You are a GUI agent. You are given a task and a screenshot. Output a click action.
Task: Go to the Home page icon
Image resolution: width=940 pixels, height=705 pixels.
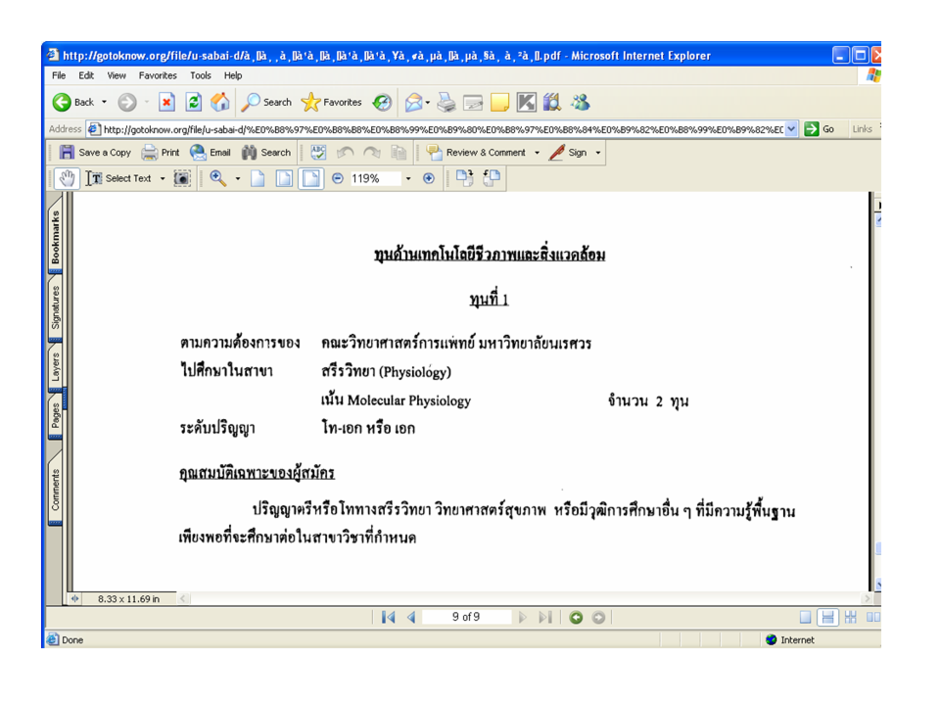click(220, 103)
